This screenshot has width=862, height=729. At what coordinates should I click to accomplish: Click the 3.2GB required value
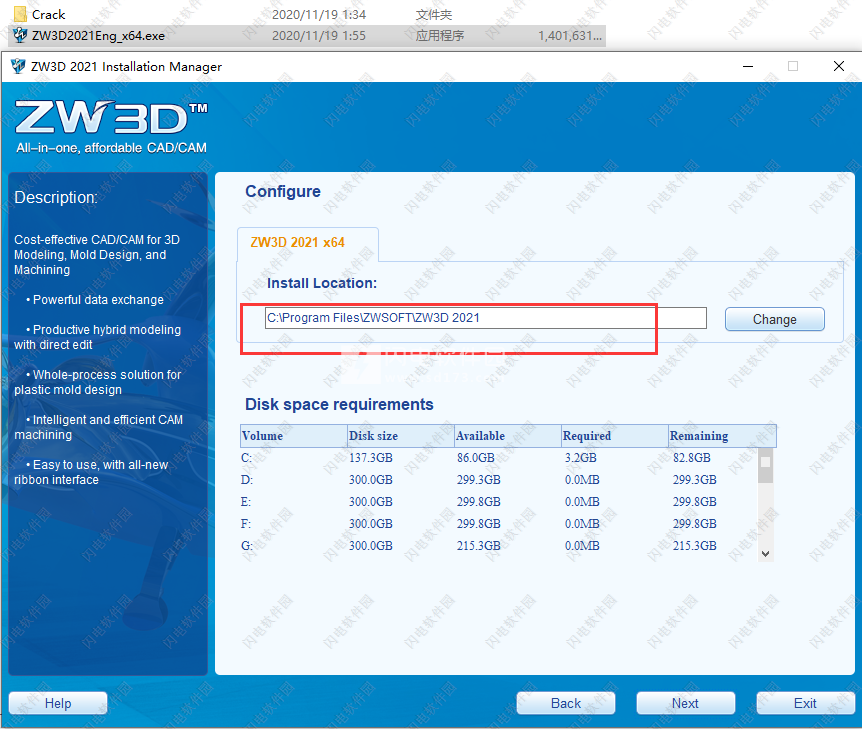tap(581, 458)
